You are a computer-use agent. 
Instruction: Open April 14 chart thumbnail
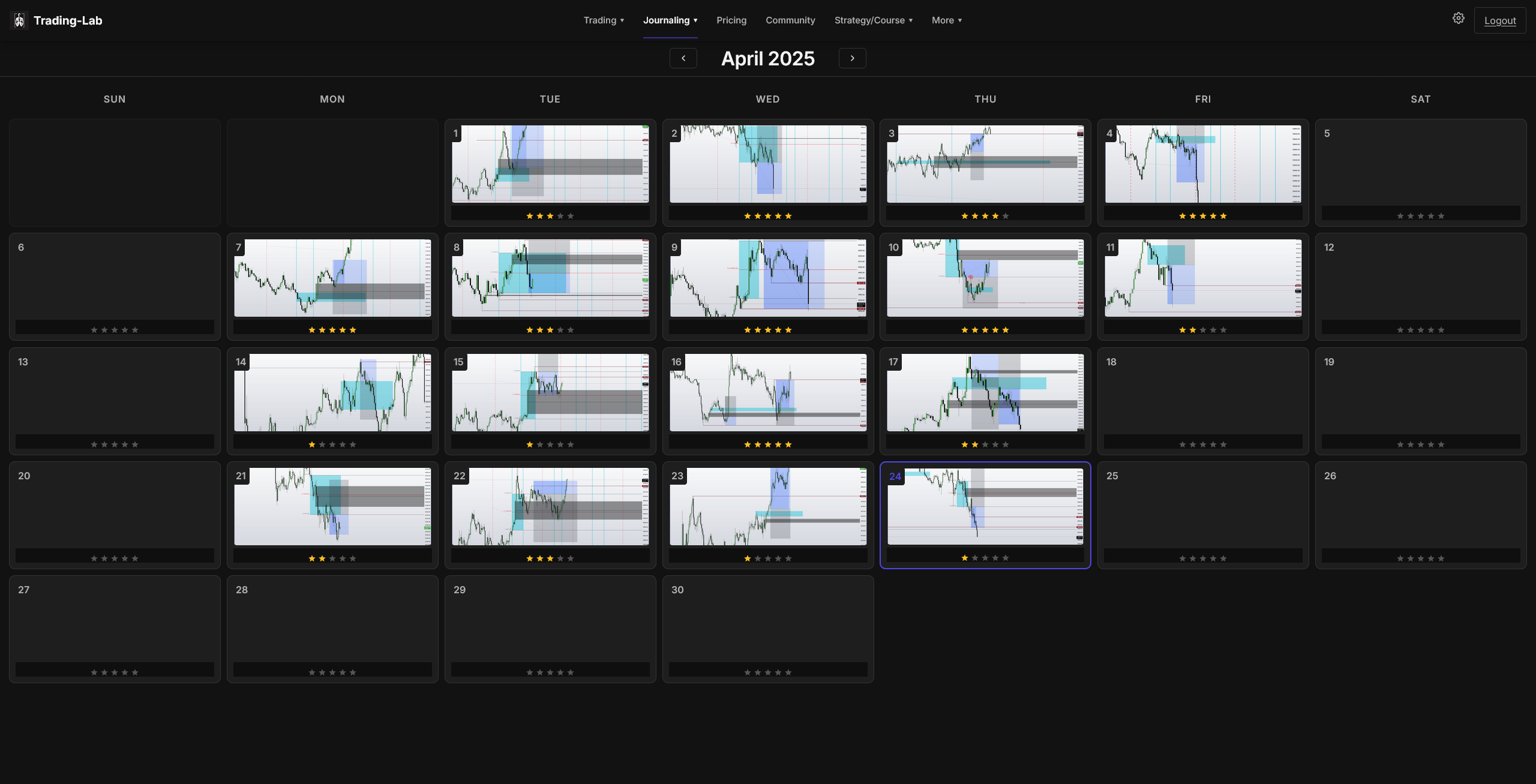tap(332, 392)
